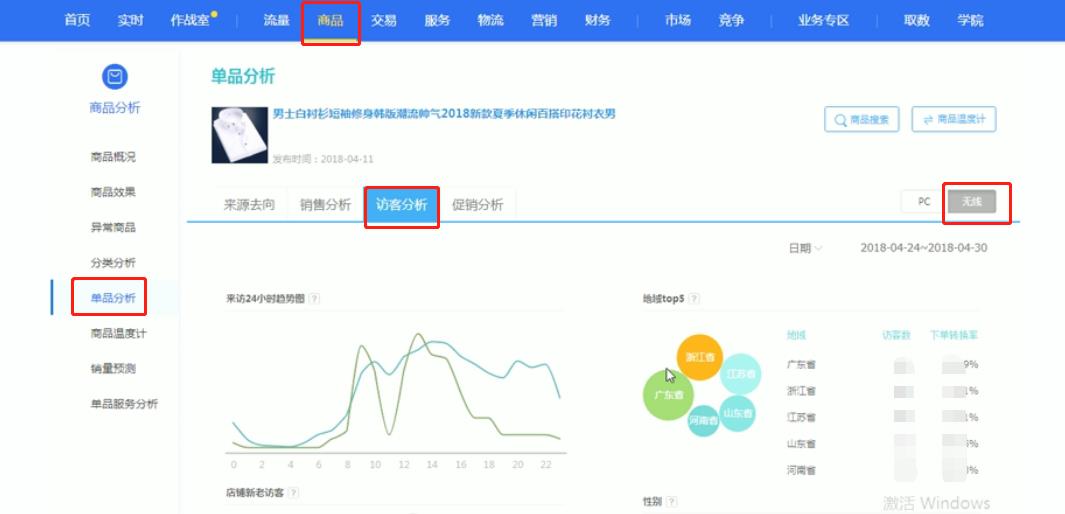Expand the 日期 dropdown
Screen dimensions: 1065x514
click(x=805, y=248)
